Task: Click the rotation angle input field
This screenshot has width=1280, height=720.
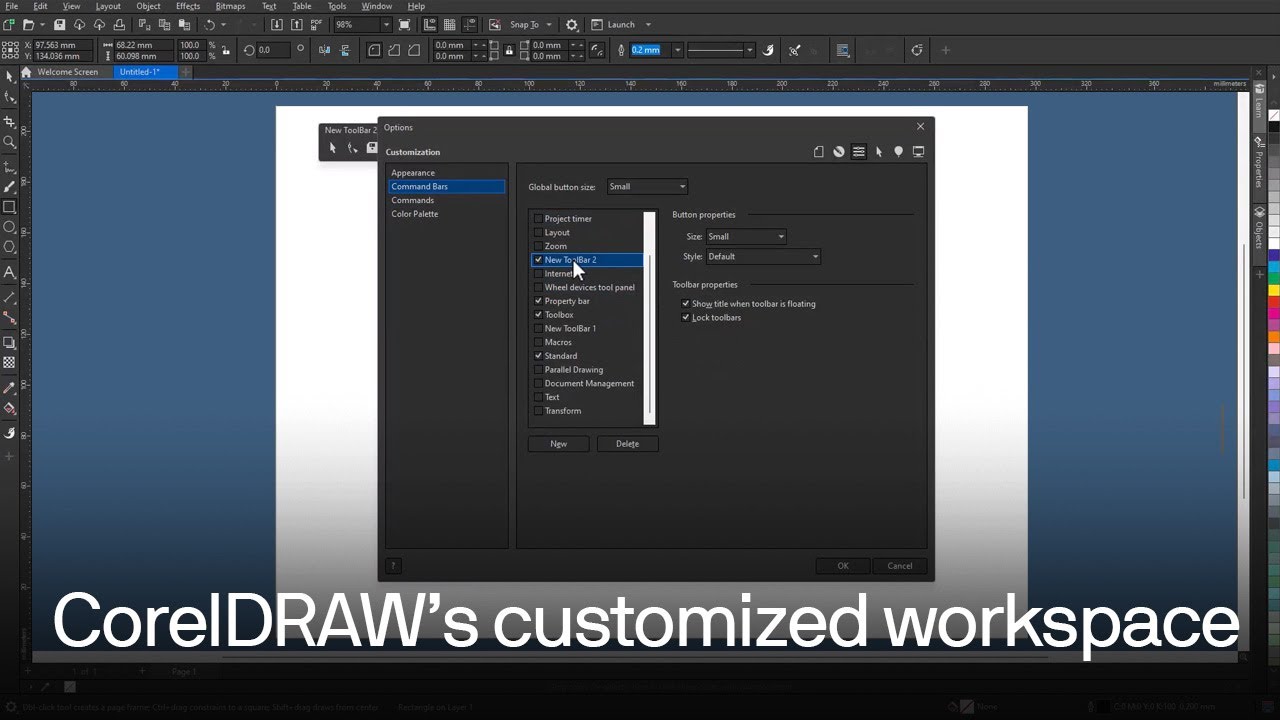Action: click(x=275, y=50)
